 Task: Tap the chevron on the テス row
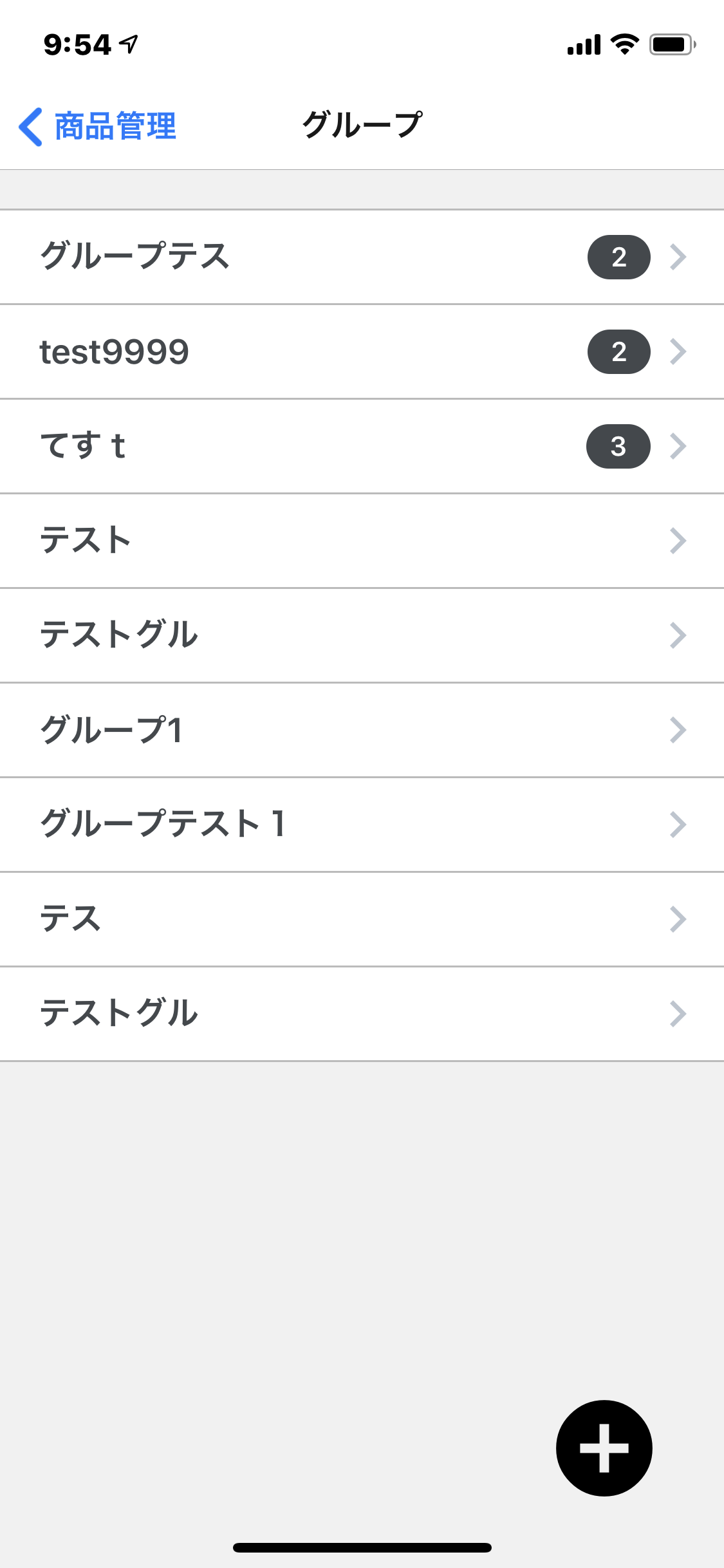click(678, 919)
